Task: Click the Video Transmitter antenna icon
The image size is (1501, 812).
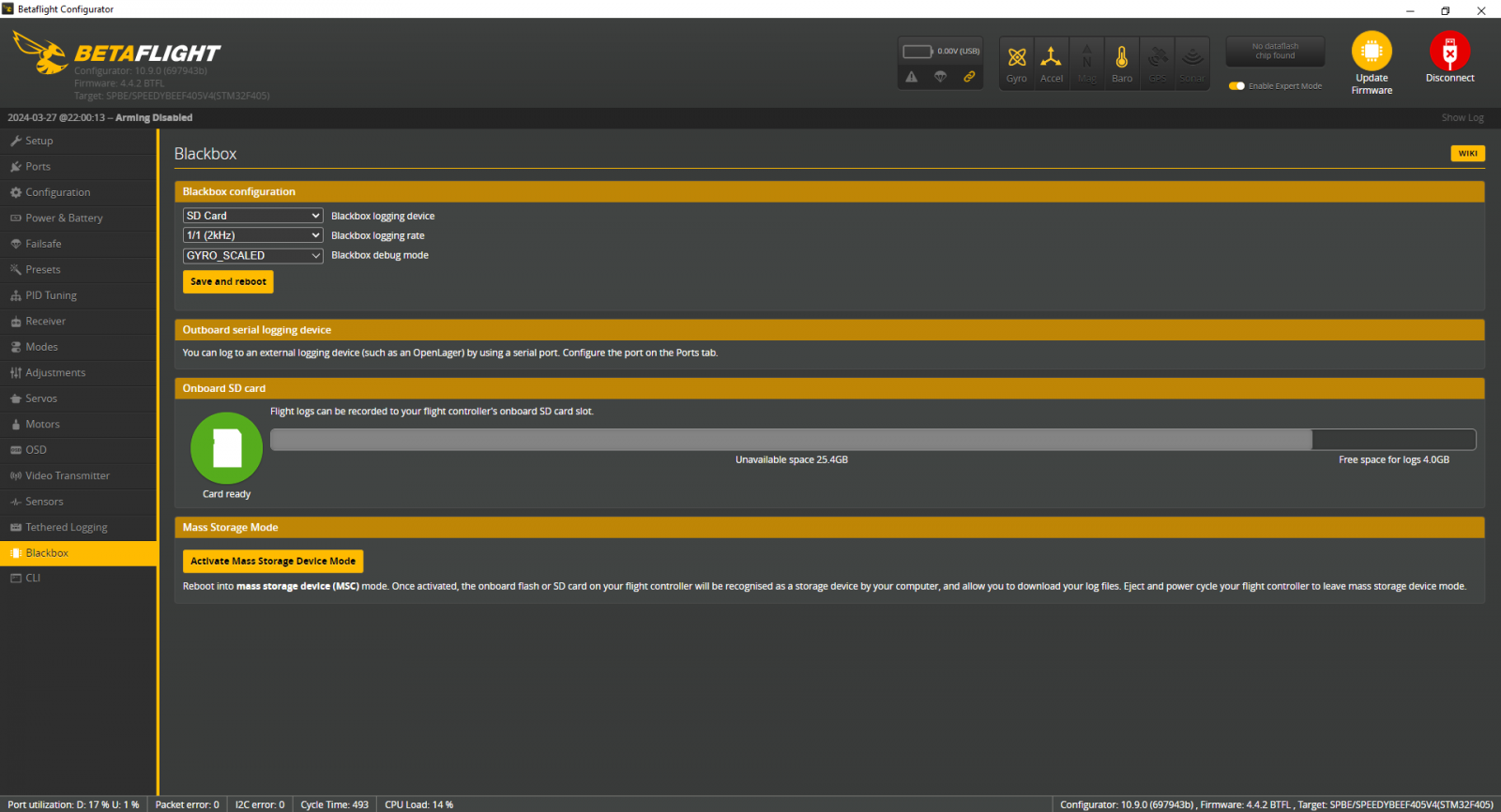Action: click(16, 475)
